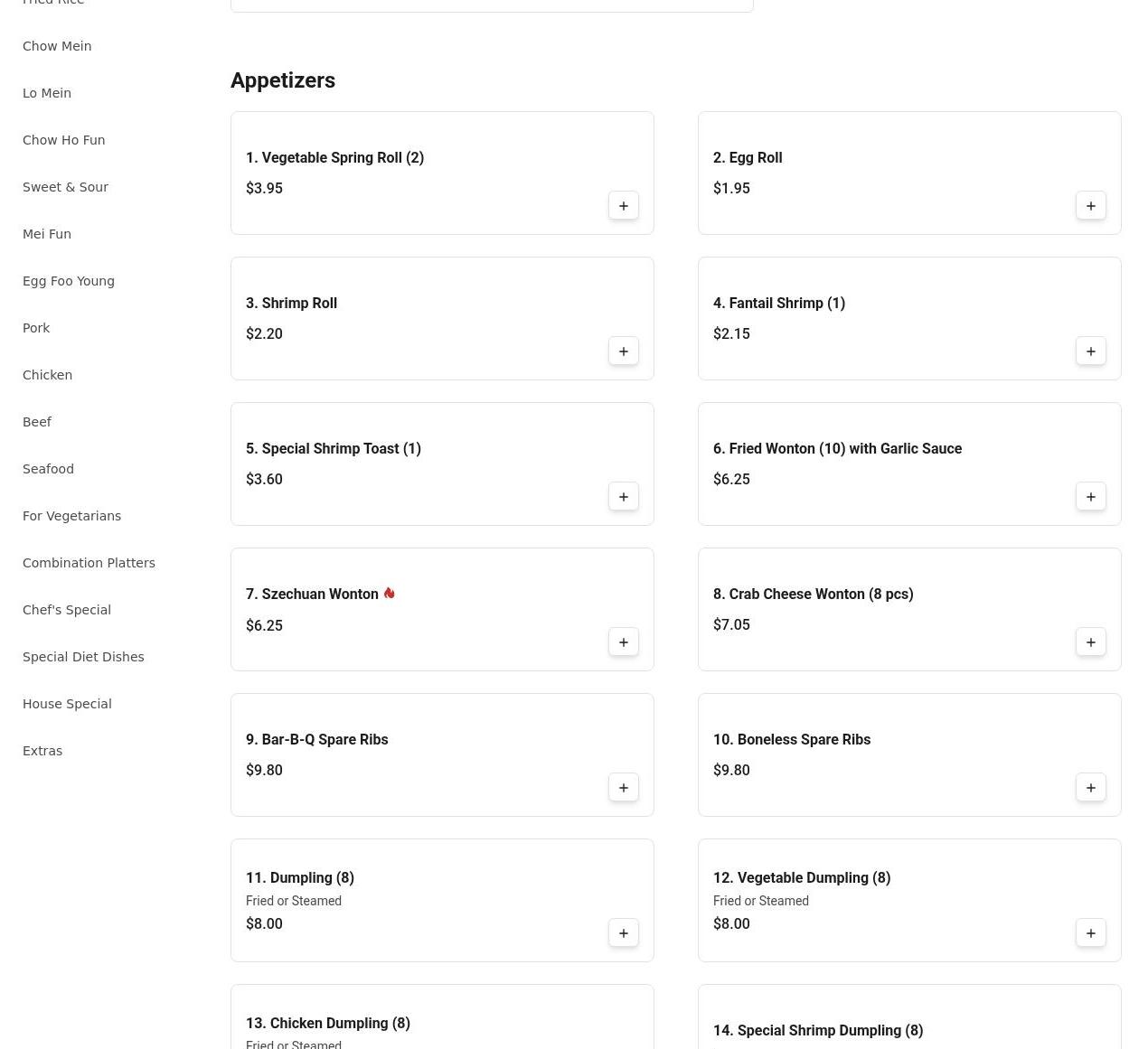Click item title 4. Fantail Shrimp (1)
The image size is (1148, 1049).
point(779,303)
